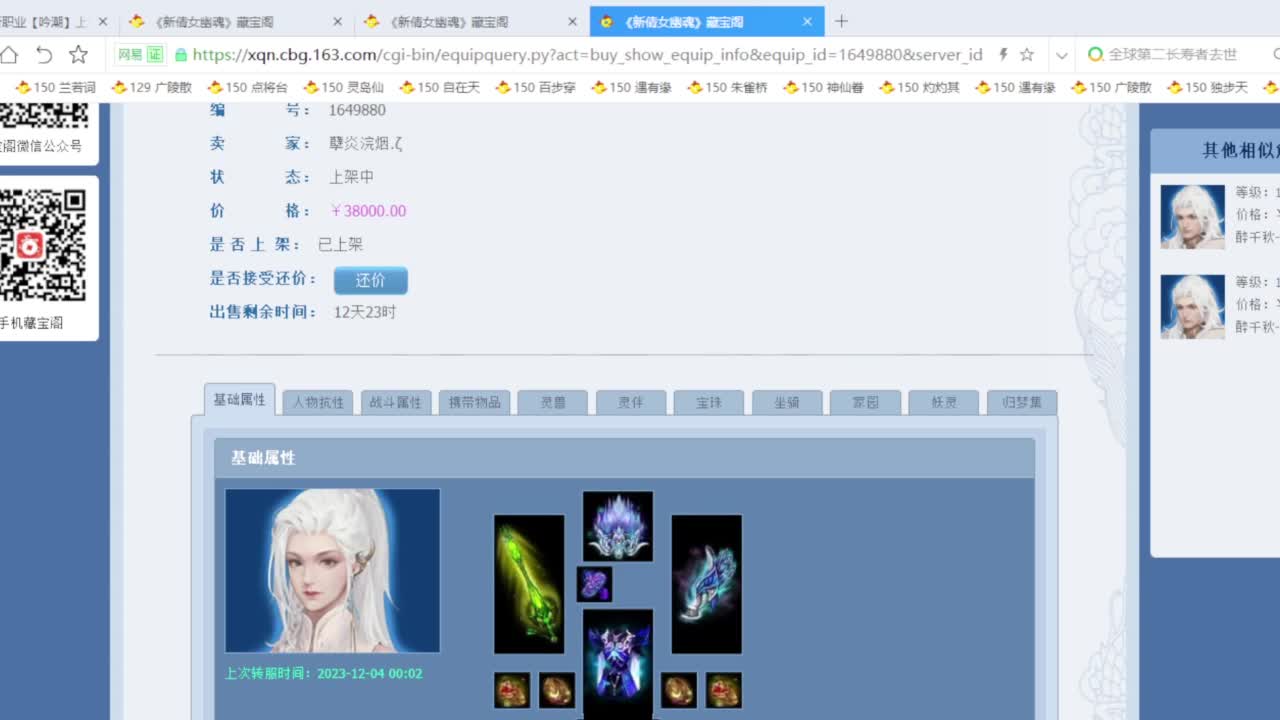Click the 还价 counter-offer button

370,281
